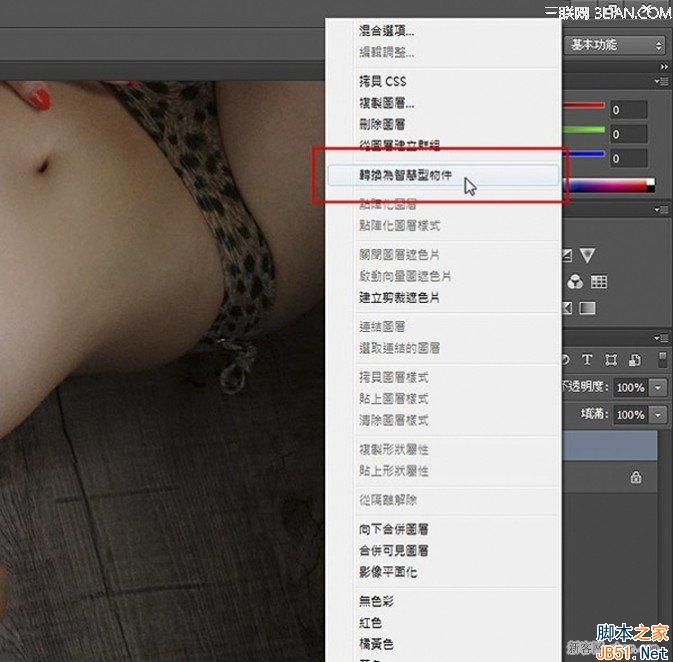Open the 填滿 percentage dropdown arrow
The image size is (673, 662).
[x=658, y=415]
